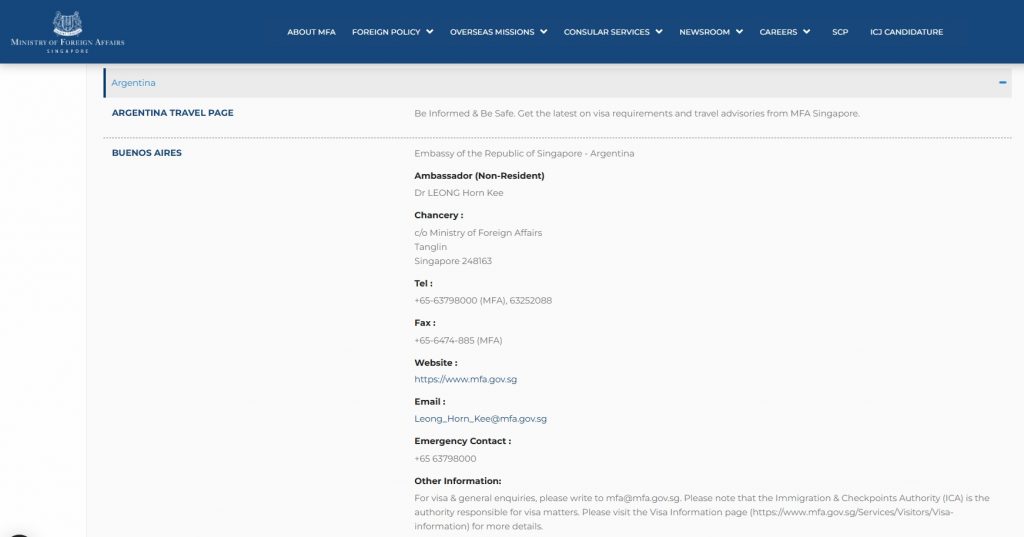The image size is (1024, 537).
Task: Click the Leong_Horn_Kee@mfa.gov.sg email link
Action: (x=480, y=419)
